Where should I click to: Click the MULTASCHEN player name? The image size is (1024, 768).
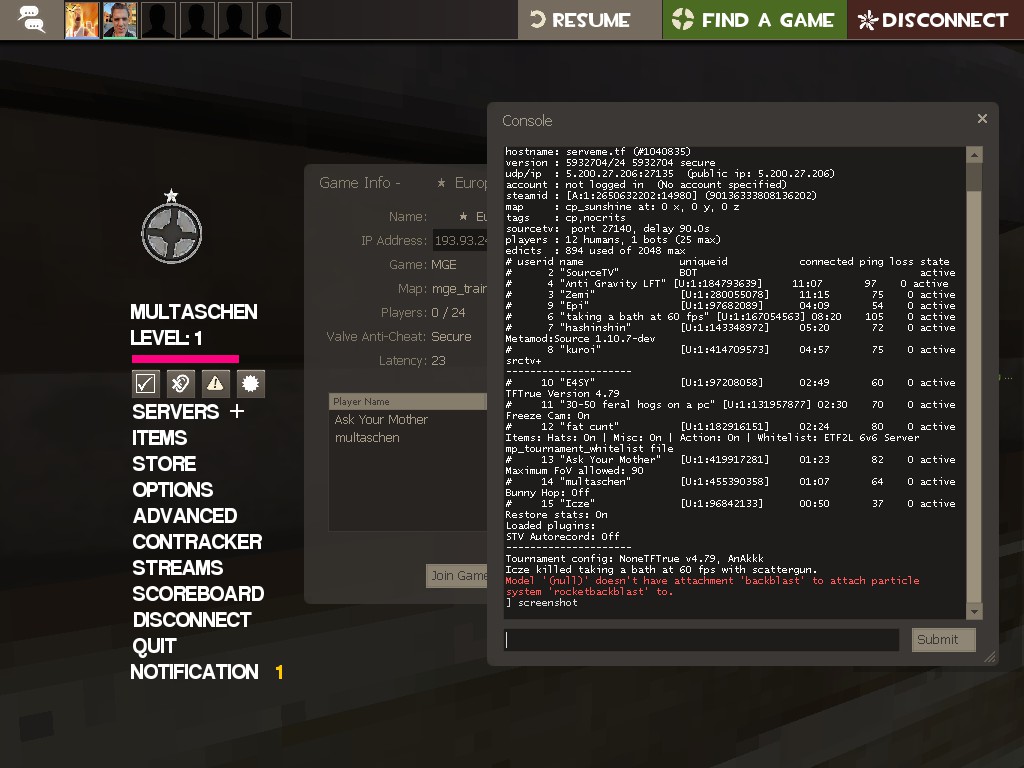(x=194, y=312)
